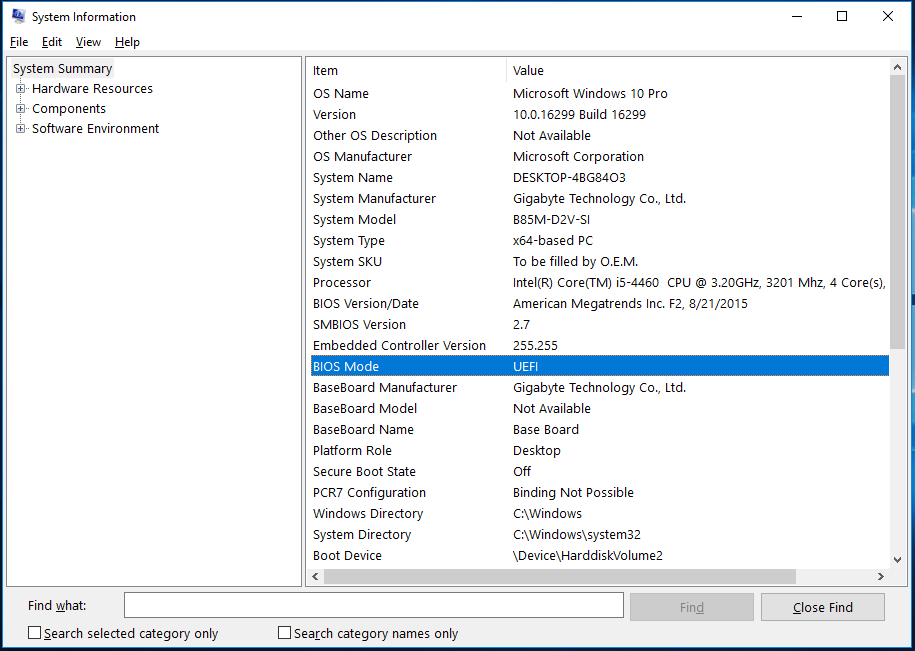Select the Embedded Controller Version row
The height and width of the screenshot is (651, 915).
pos(599,345)
